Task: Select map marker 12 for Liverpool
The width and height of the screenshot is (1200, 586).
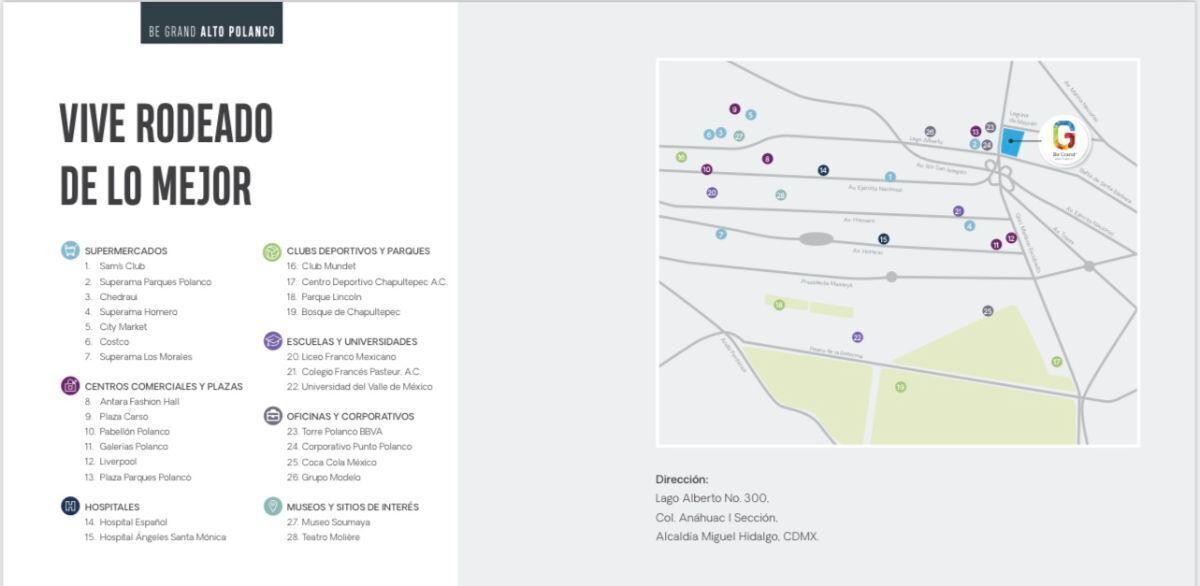Action: click(1011, 238)
